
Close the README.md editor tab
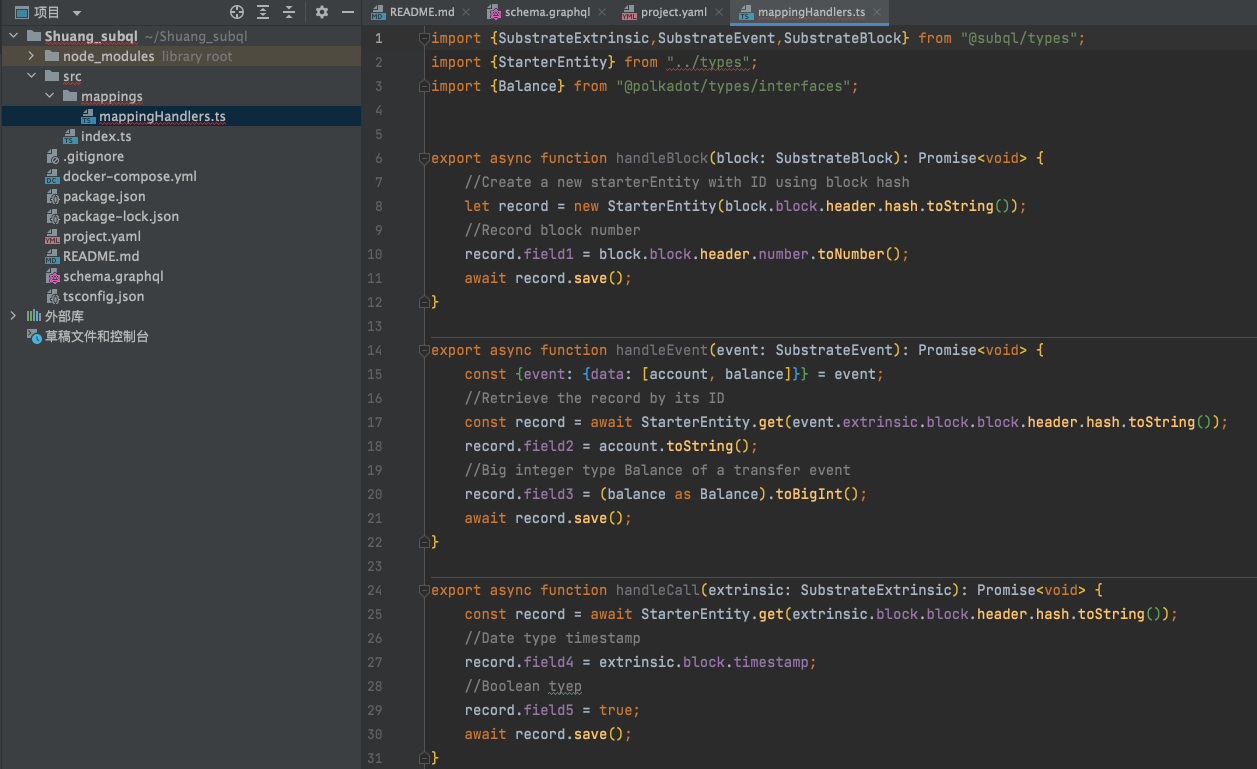[468, 12]
